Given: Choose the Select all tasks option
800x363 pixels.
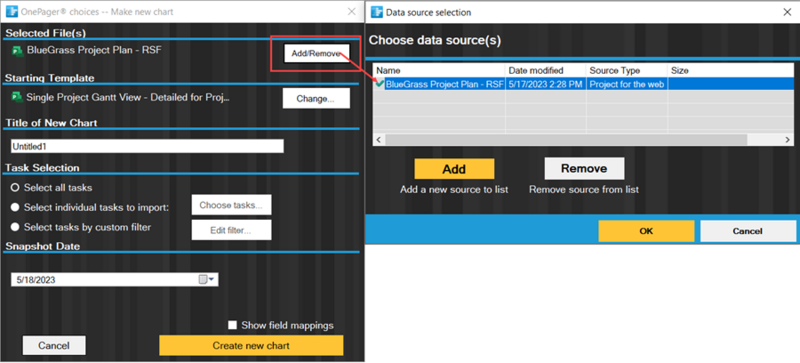Looking at the screenshot, I should [x=15, y=188].
